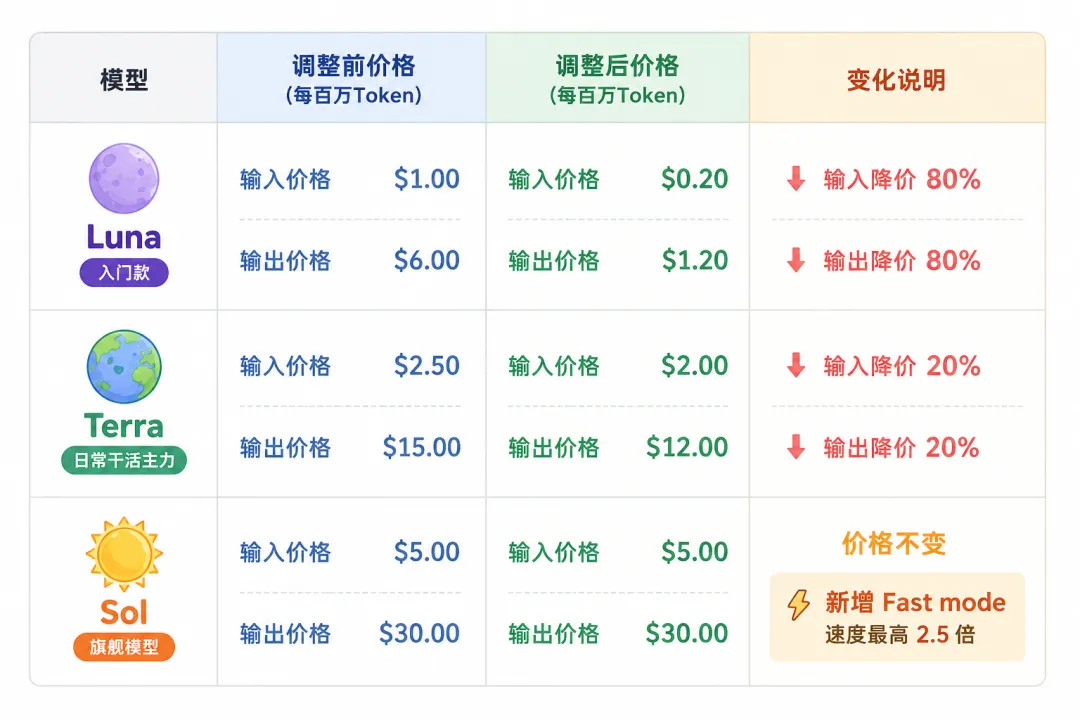
Task: Click the 调整后价格 column header
Action: click(617, 78)
